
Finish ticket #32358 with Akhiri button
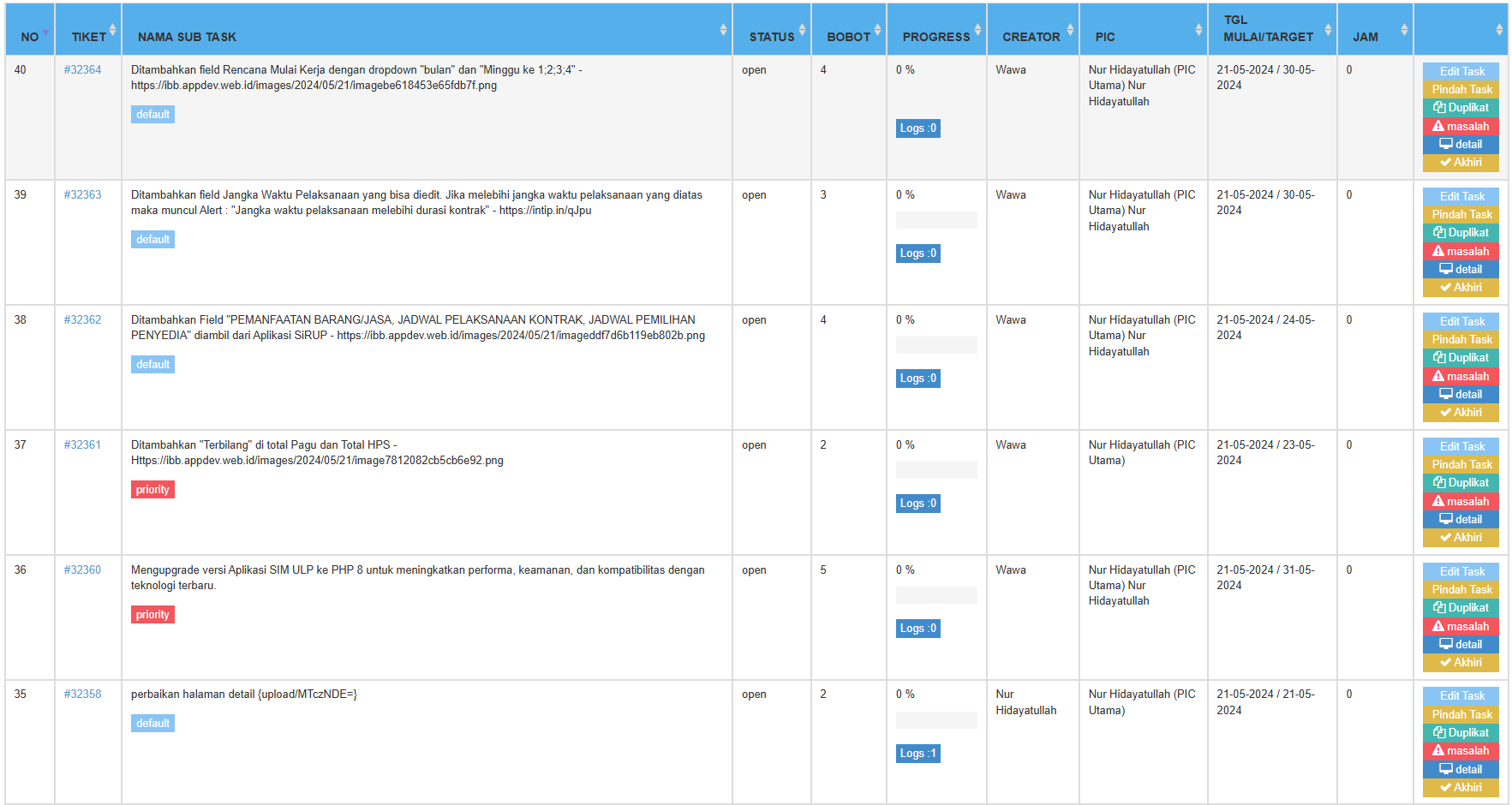pyautogui.click(x=1461, y=787)
